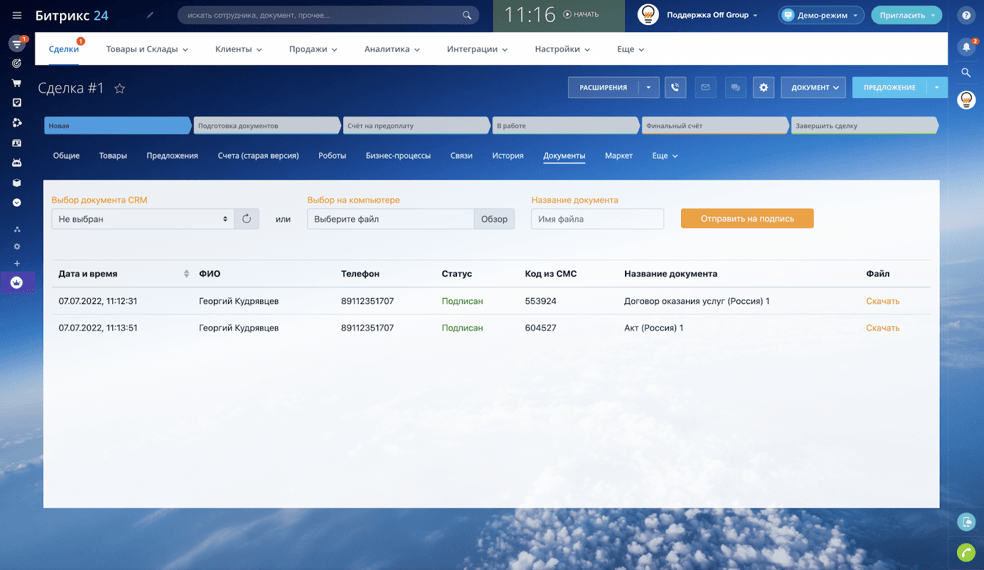Open the hamburger menu at top left
The width and height of the screenshot is (984, 570).
tap(16, 15)
